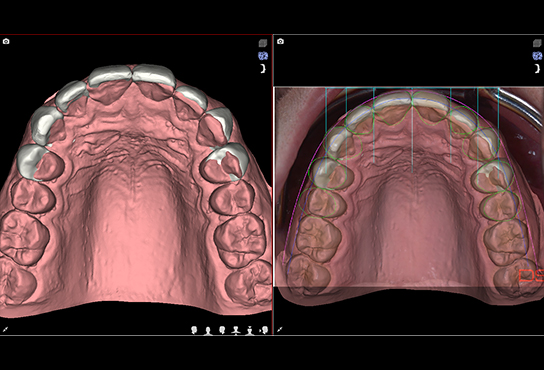This screenshot has height=370, width=544.
Task: Expand the right overlay view with the diagonal arrow
Action: tap(280, 329)
